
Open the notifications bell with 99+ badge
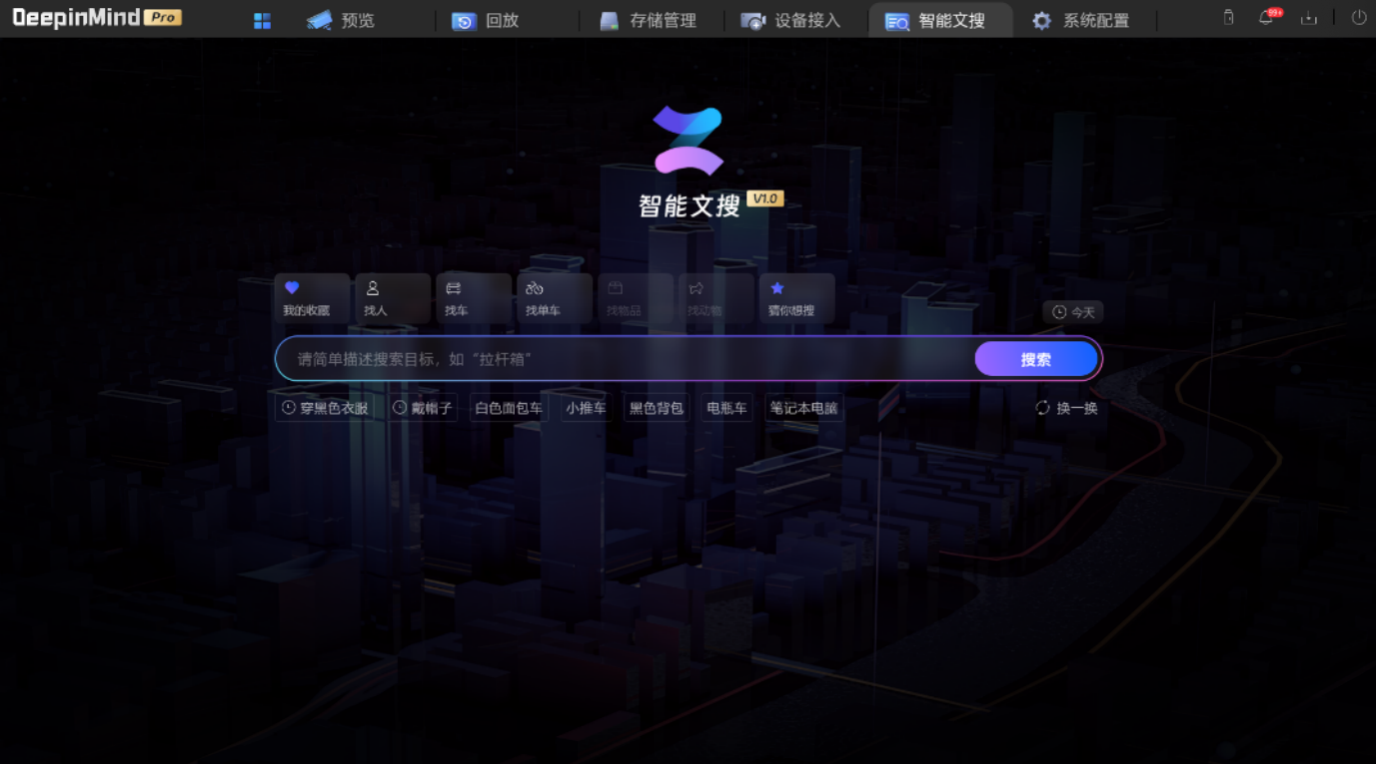point(1269,17)
